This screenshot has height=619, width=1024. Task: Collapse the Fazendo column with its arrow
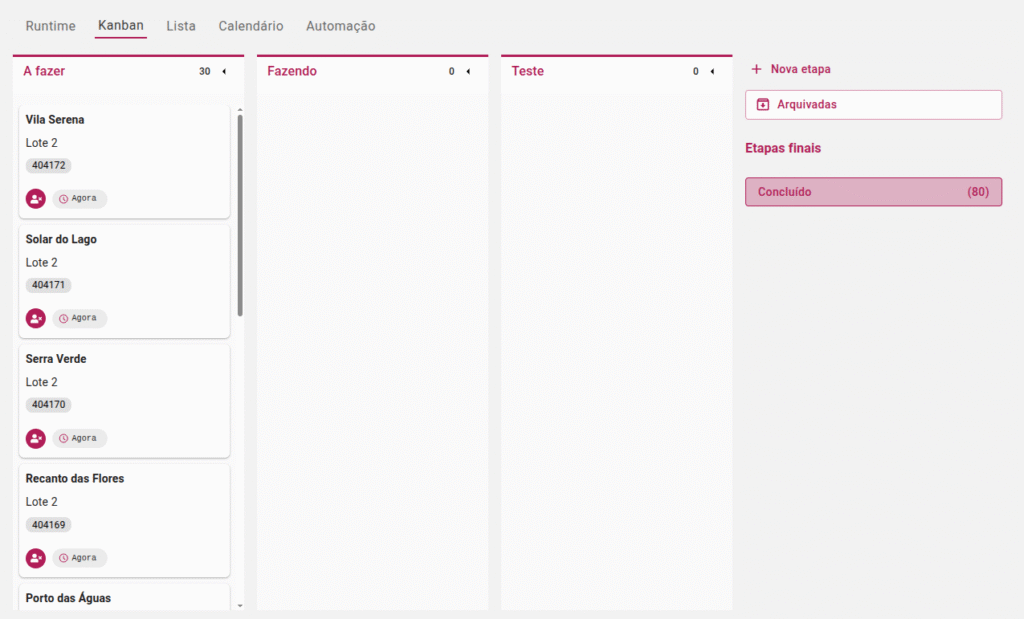coord(468,71)
